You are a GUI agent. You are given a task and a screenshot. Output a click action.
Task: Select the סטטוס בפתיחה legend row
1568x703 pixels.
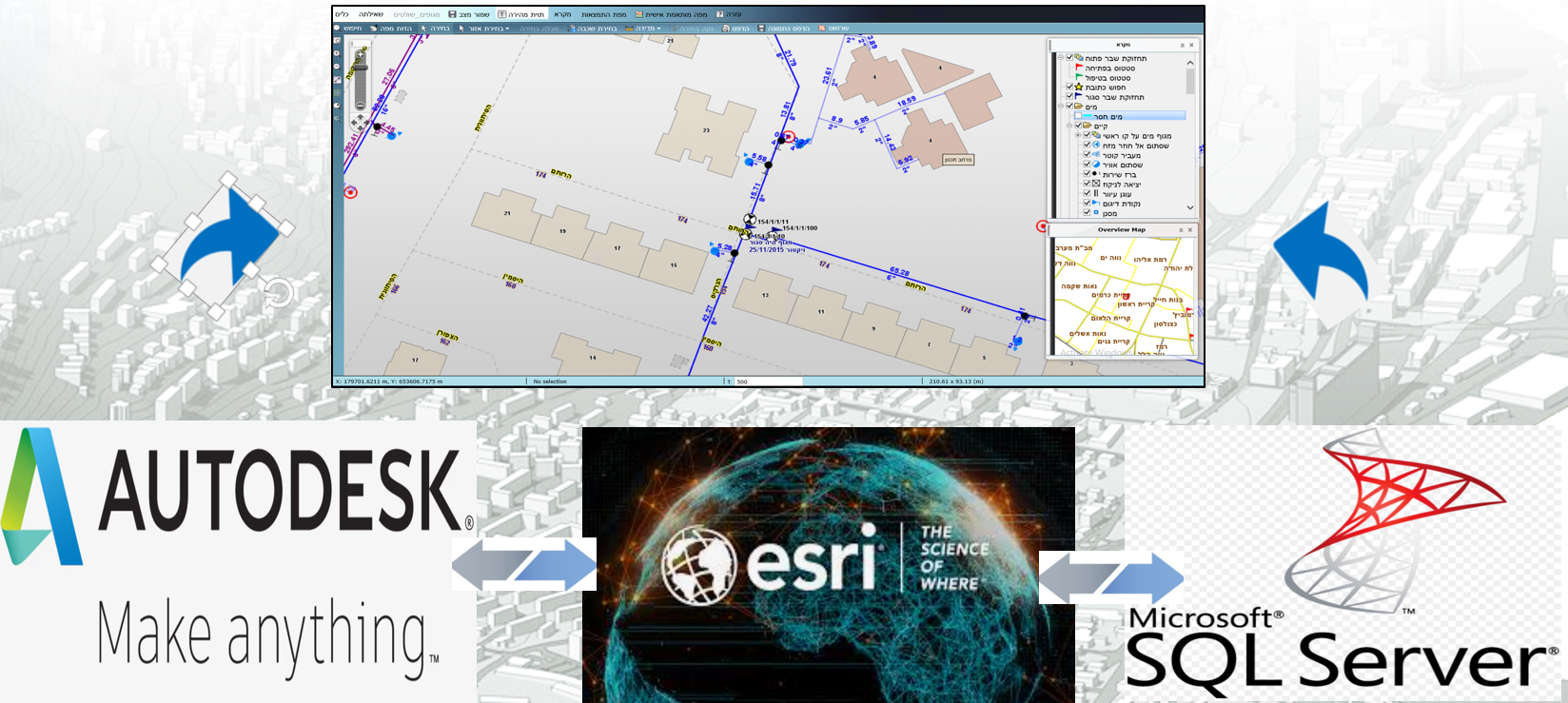click(x=1106, y=68)
